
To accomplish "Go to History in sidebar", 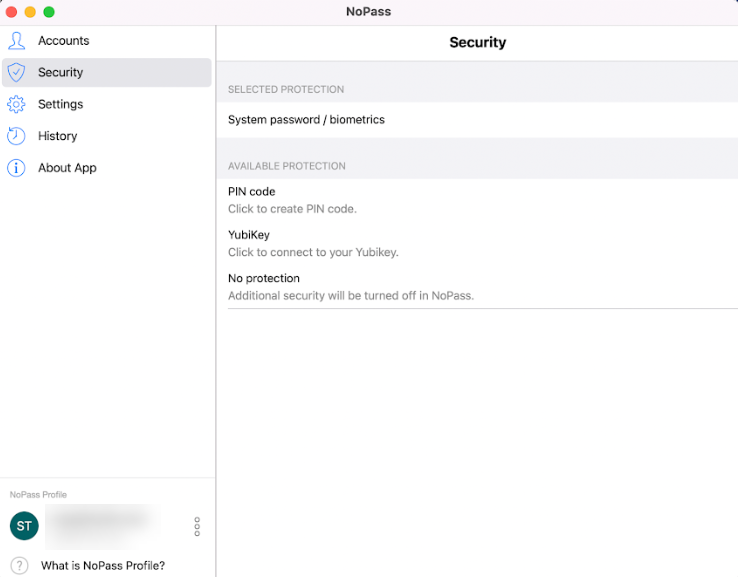I will coord(57,136).
